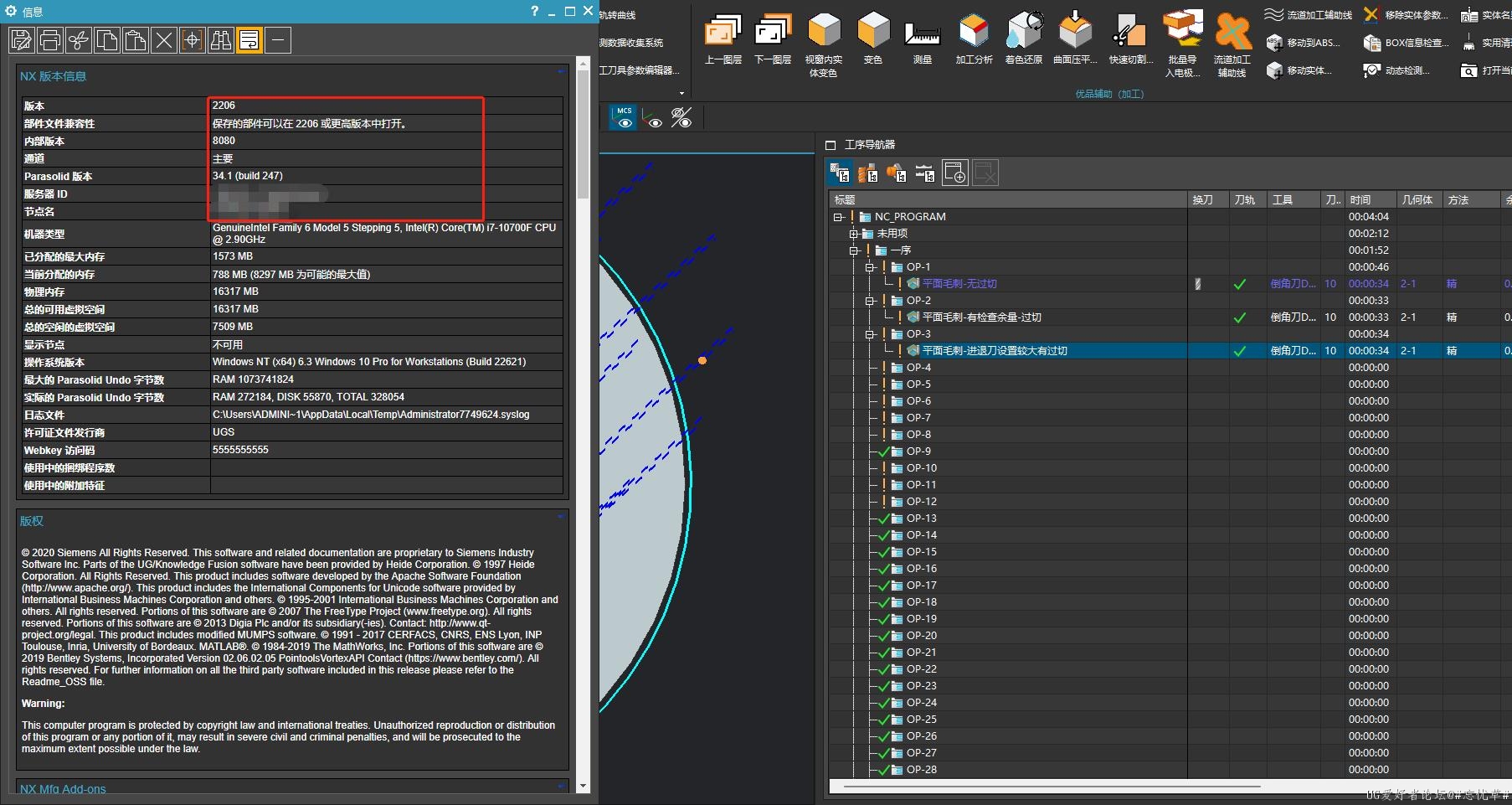Viewport: 1512px width, 805px height.
Task: Click info window scroll down arrow
Action: [584, 787]
